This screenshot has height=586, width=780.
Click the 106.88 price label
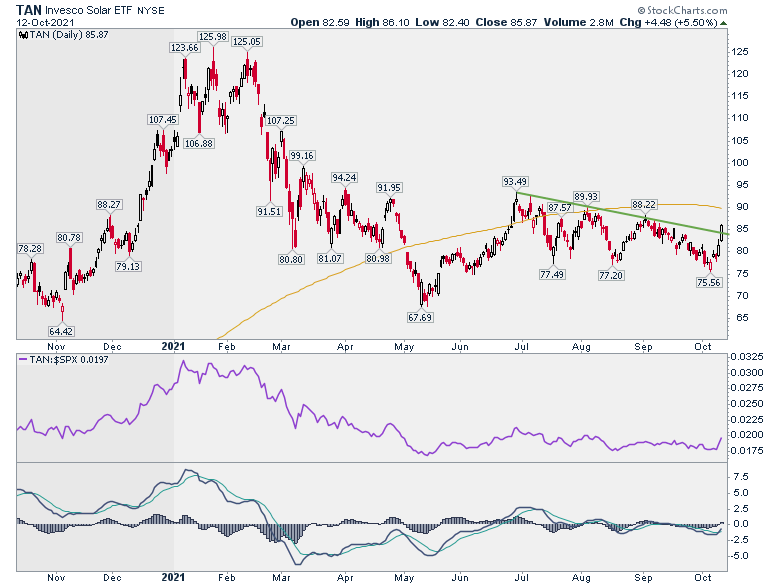coord(198,143)
